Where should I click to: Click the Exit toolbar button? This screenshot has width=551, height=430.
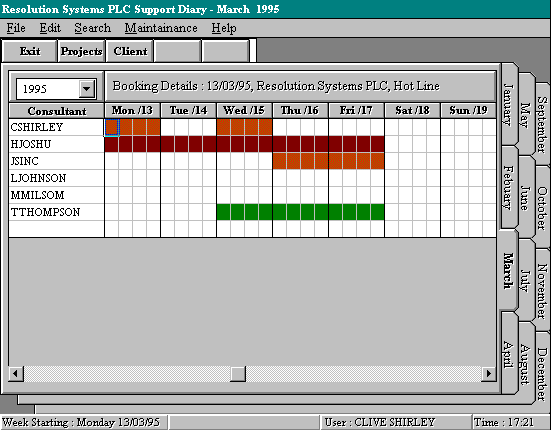click(x=30, y=51)
